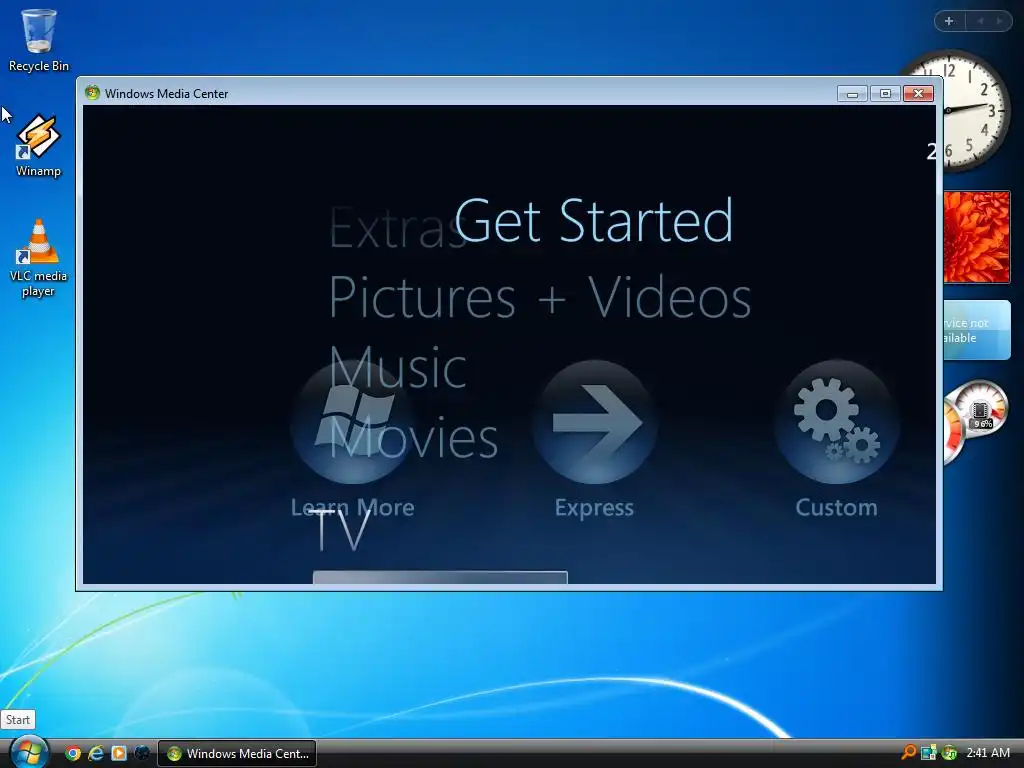This screenshot has width=1024, height=768.
Task: Open the Start menu orb
Action: tap(29, 752)
